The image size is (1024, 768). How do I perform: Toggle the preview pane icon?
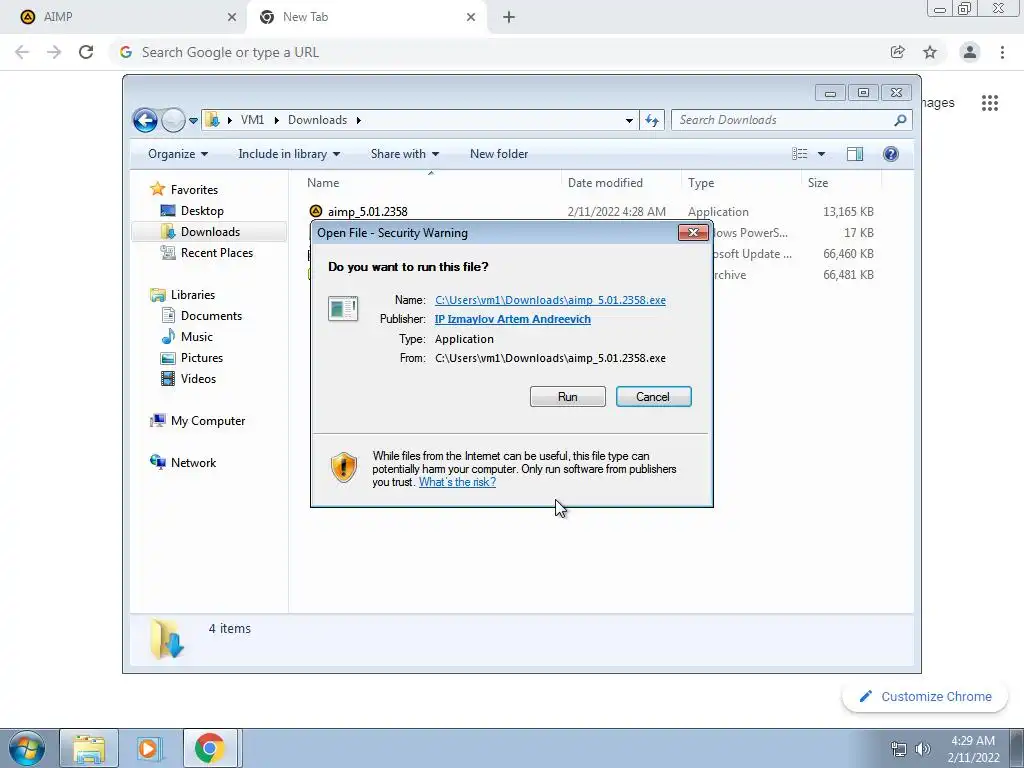tap(854, 153)
